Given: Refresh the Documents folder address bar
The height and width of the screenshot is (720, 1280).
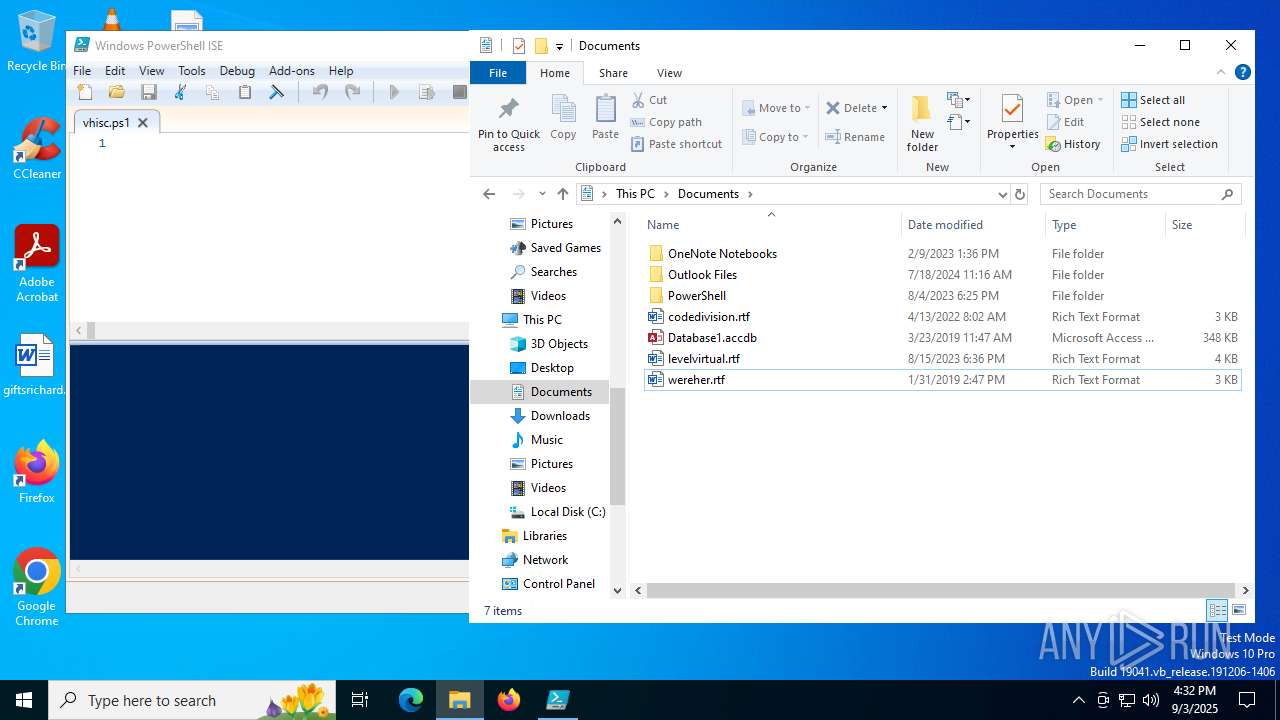Looking at the screenshot, I should pos(1020,194).
